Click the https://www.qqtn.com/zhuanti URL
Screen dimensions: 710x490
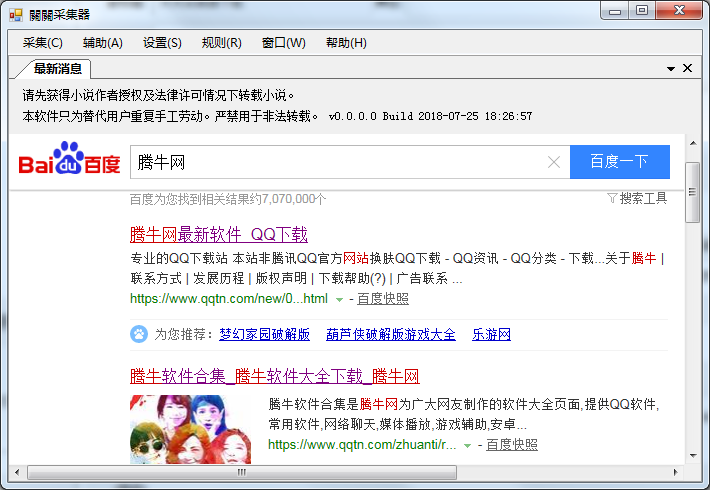362,445
